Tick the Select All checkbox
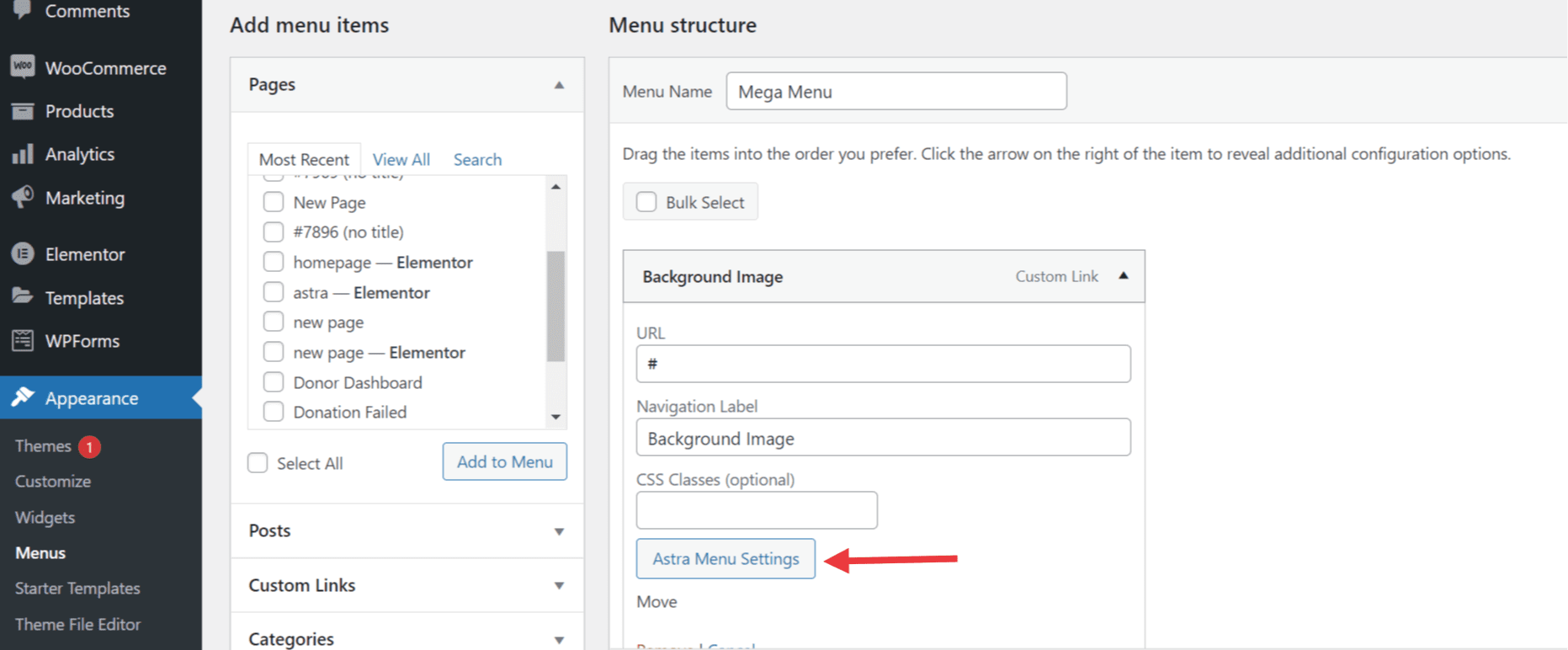Image resolution: width=1568 pixels, height=650 pixels. click(x=258, y=463)
